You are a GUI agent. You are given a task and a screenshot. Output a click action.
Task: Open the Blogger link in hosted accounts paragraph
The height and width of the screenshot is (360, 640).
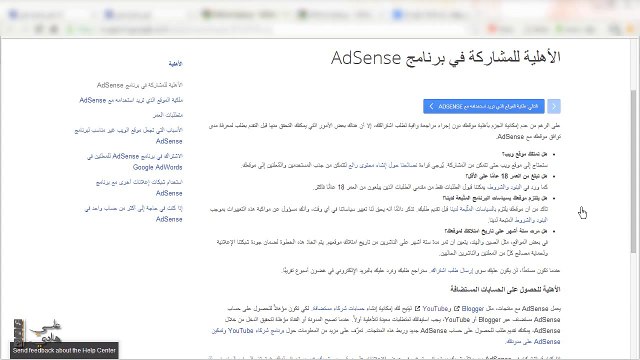[473, 309]
